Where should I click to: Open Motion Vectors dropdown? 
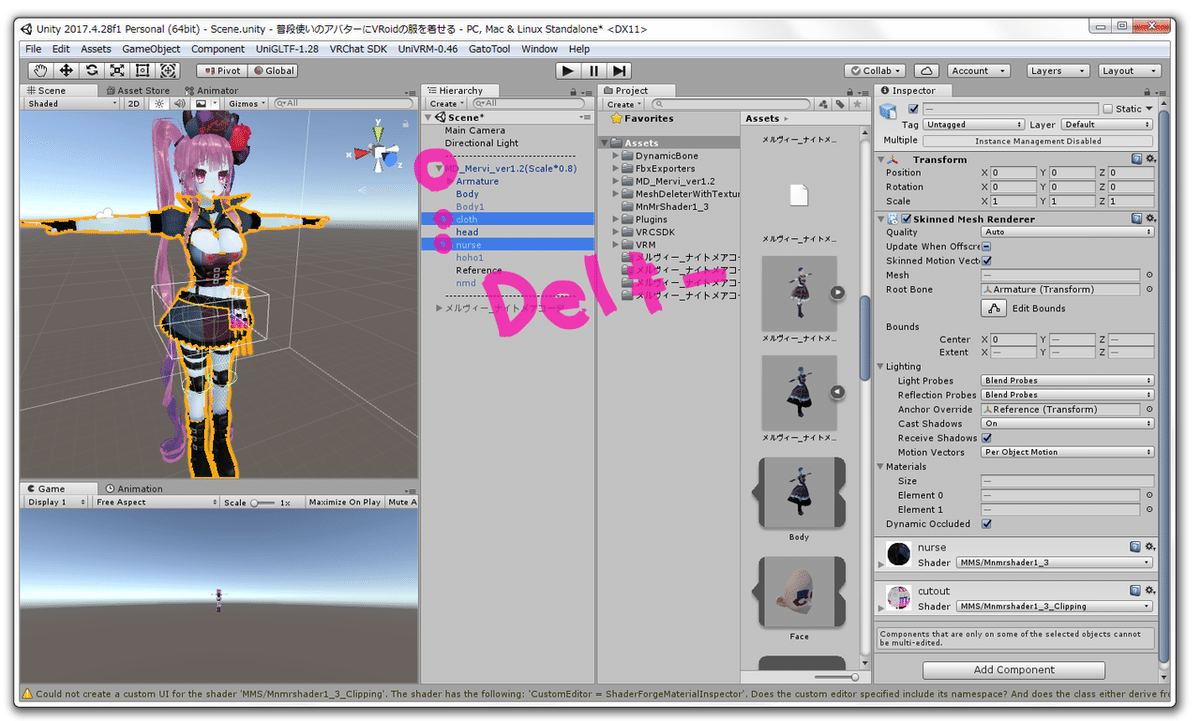click(1068, 452)
